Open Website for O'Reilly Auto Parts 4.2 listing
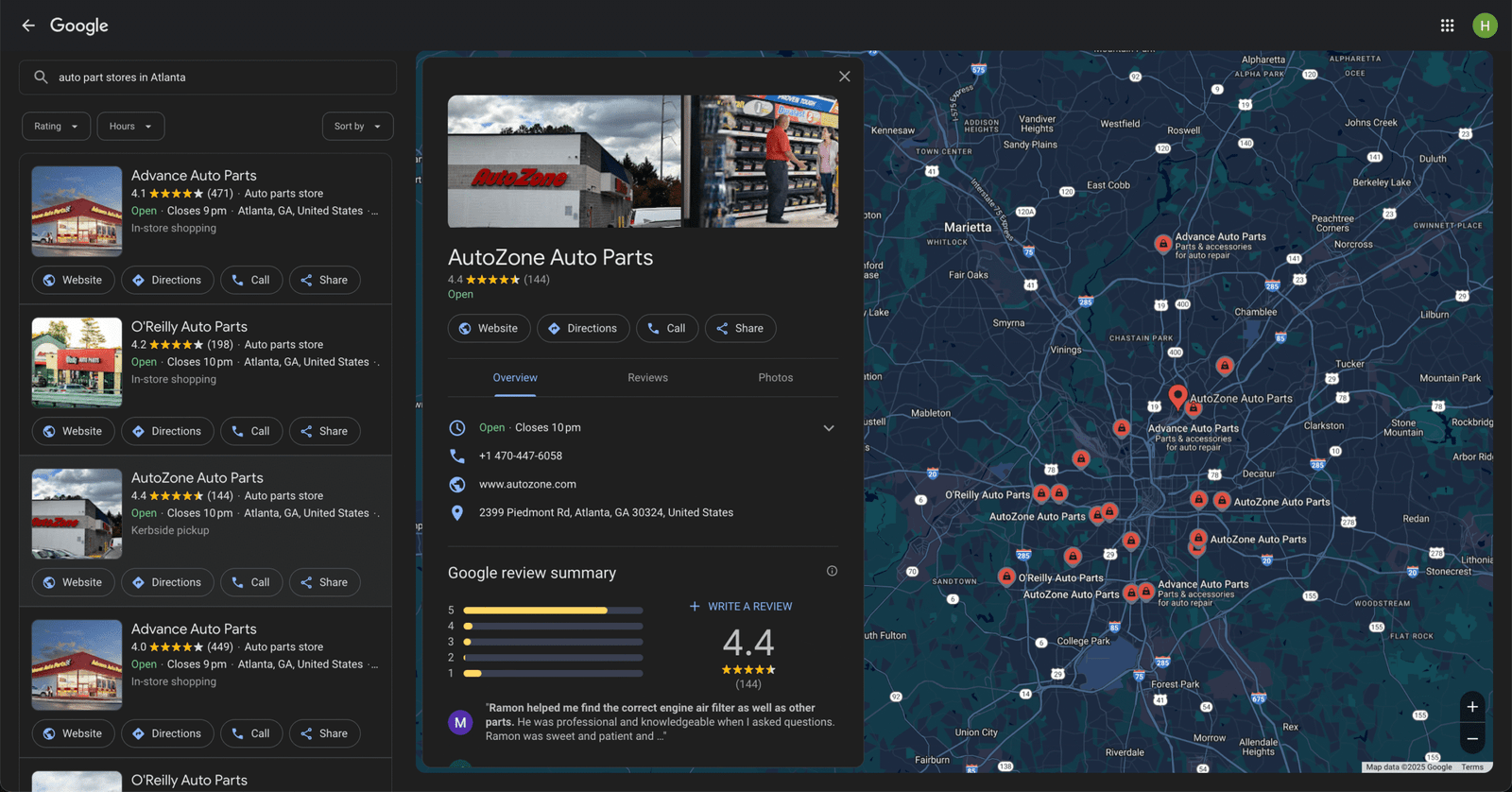The height and width of the screenshot is (792, 1512). tap(73, 432)
